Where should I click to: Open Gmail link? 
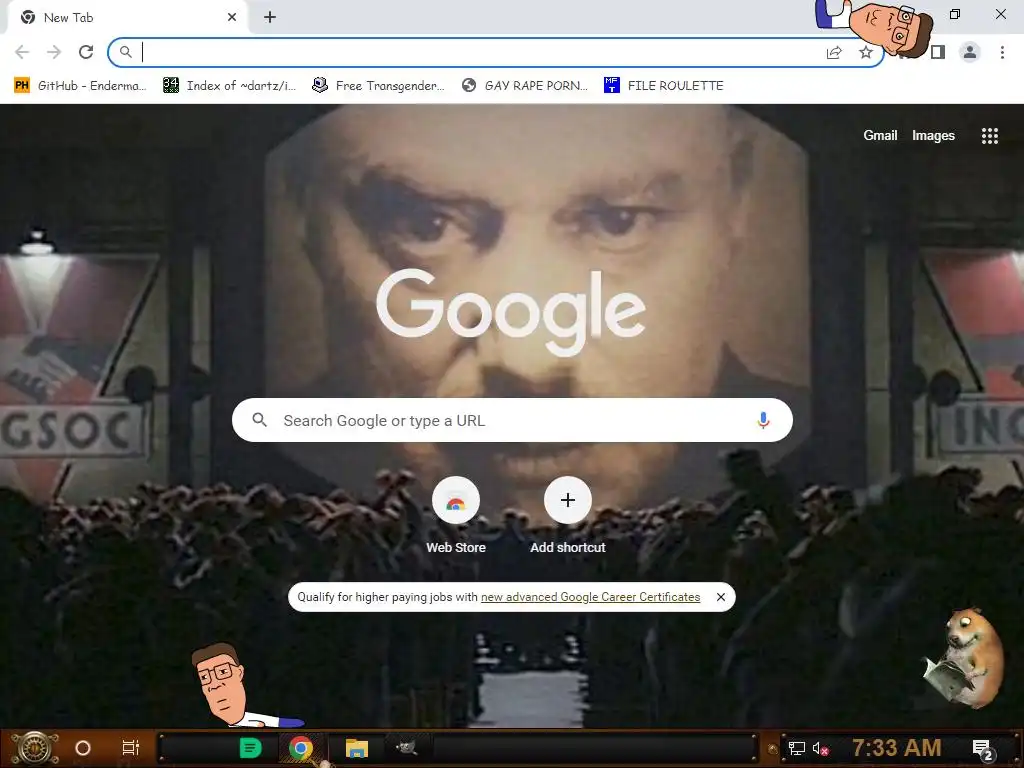[x=880, y=135]
